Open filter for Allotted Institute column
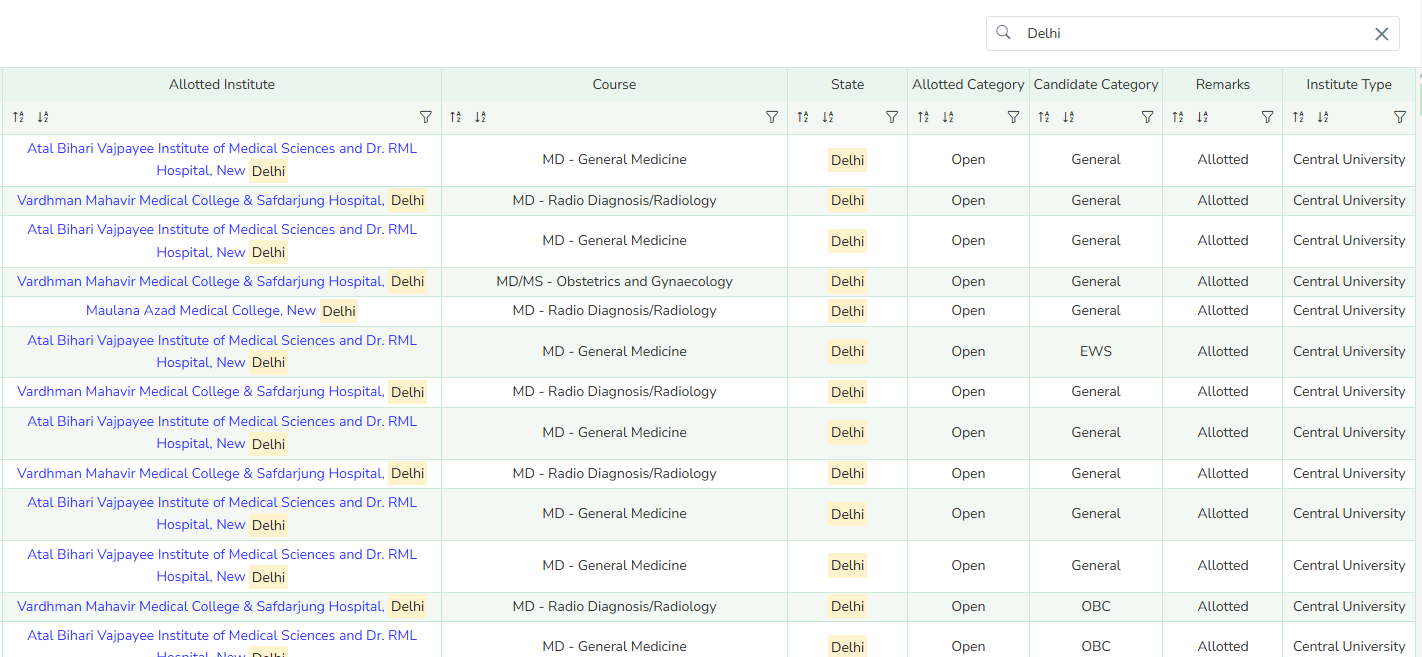Image resolution: width=1422 pixels, height=657 pixels. coord(425,117)
